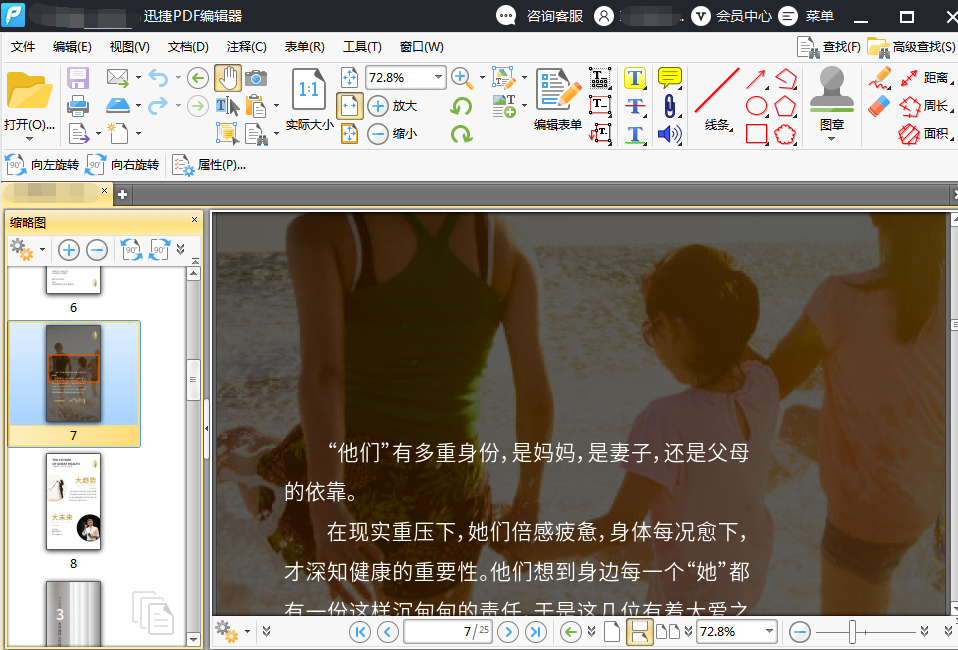958x650 pixels.
Task: Take a snapshot with the camera tool
Action: point(256,78)
